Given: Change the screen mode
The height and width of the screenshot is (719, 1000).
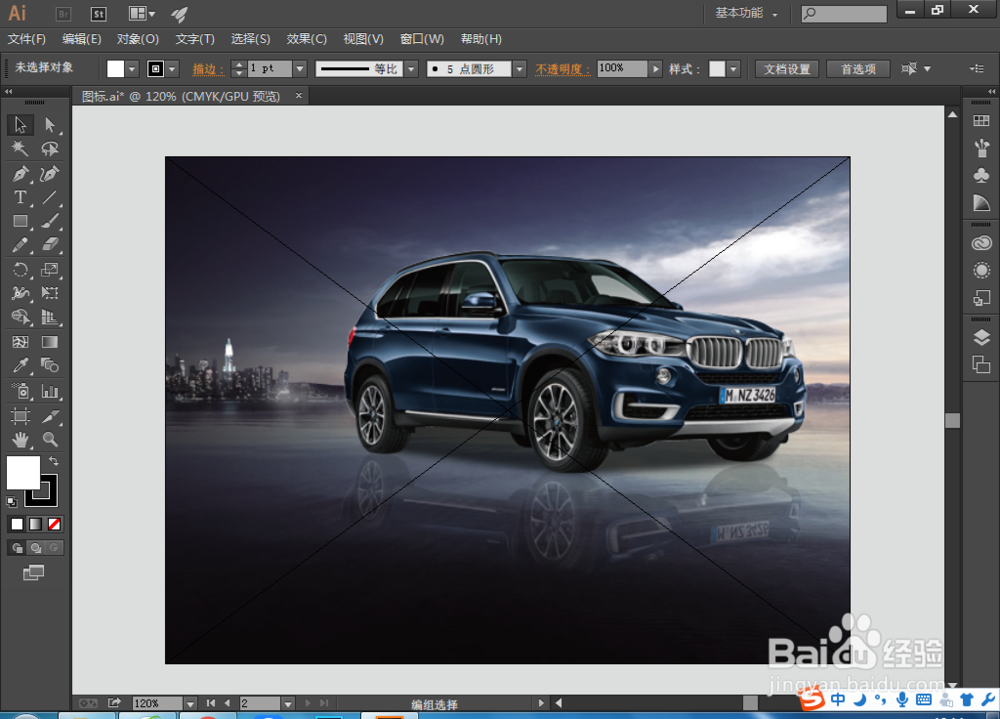Looking at the screenshot, I should point(33,573).
